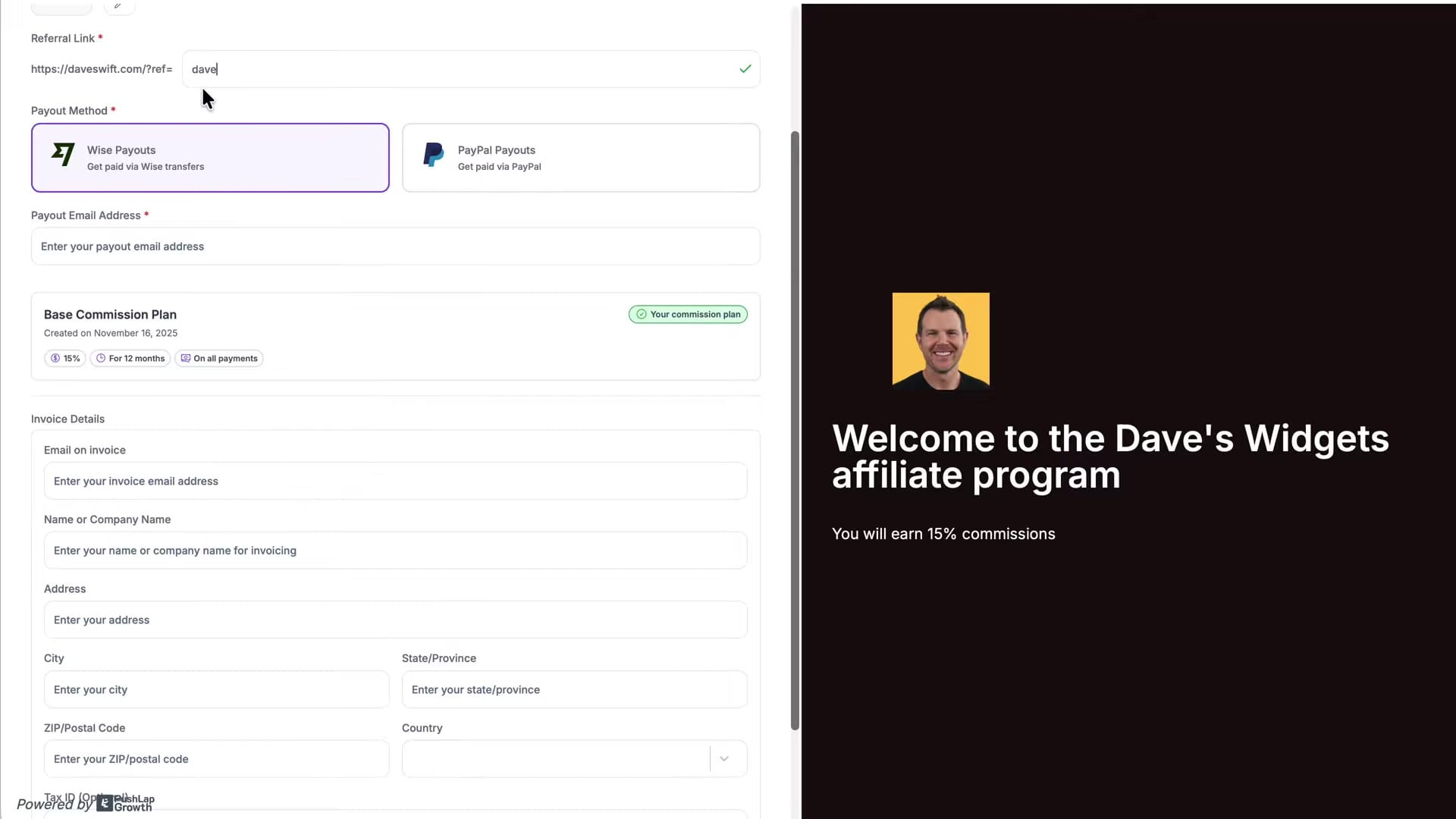Click the Referral Link label
1456x819 pixels.
63,39
